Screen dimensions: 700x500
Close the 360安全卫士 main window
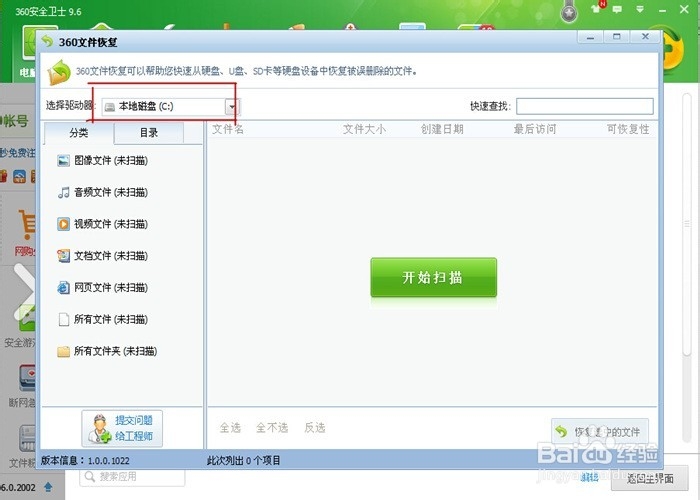(684, 9)
